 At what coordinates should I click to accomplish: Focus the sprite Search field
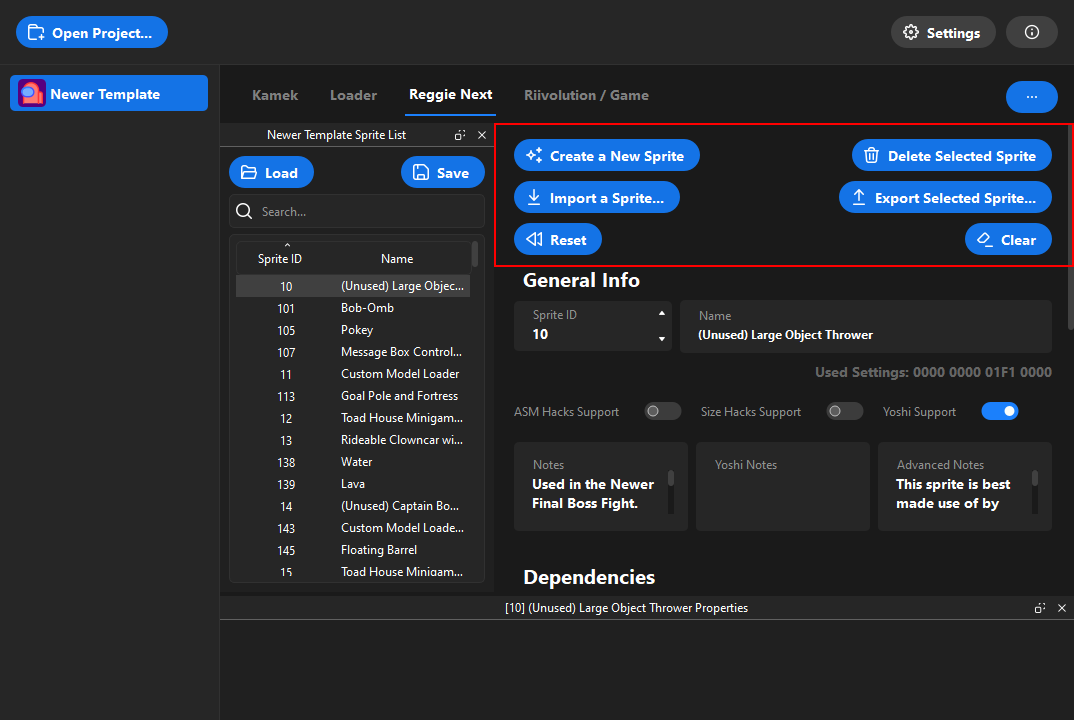pyautogui.click(x=357, y=211)
